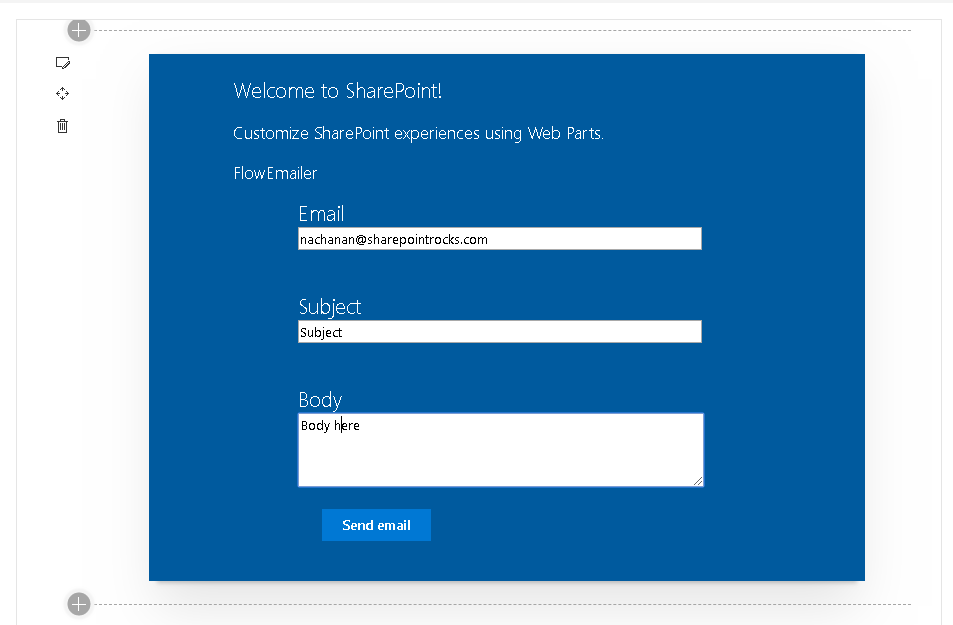
Task: Click into the Email input field
Action: coord(500,239)
